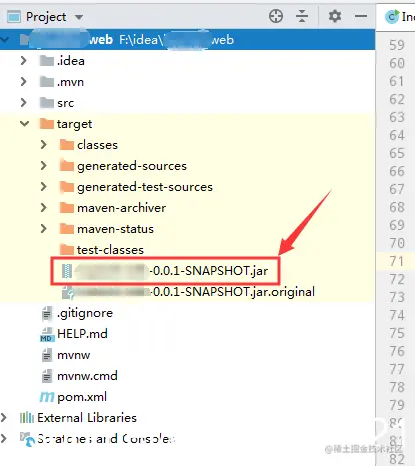The image size is (415, 466).
Task: Open the Project view dropdown
Action: click(x=79, y=17)
